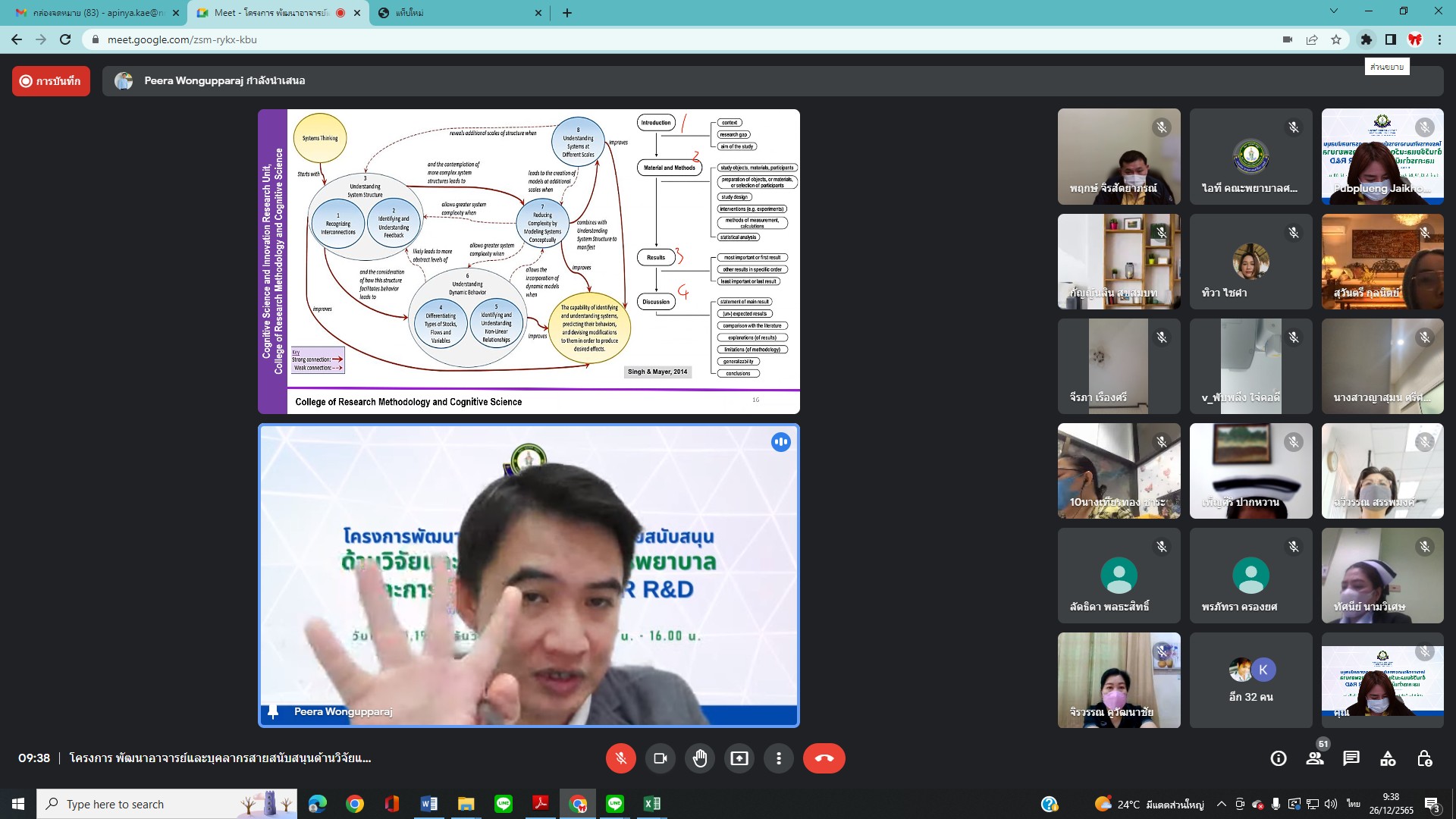Toggle the camera in Meet controls
Screen dimensions: 1456x819
pos(660,758)
